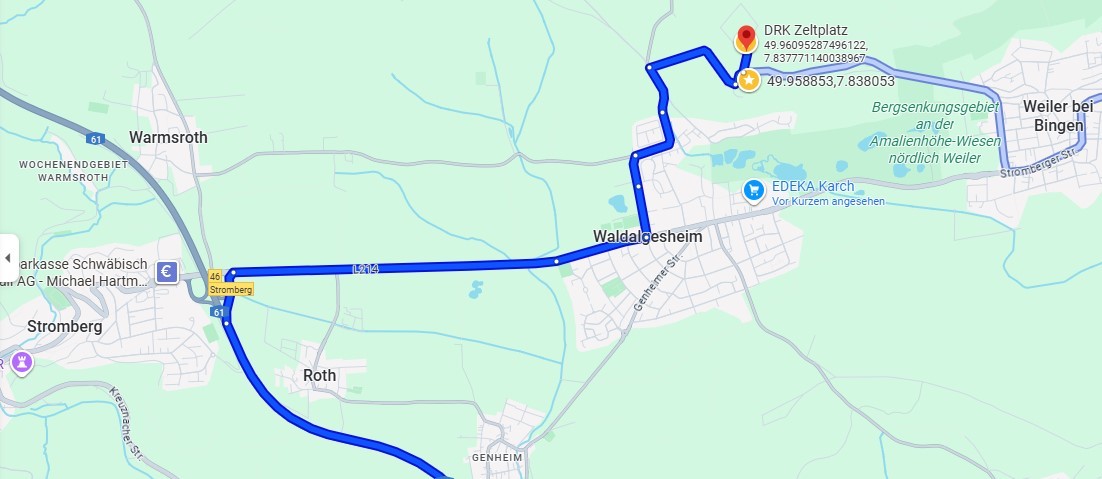Click the Weiler bei Bingen town label

1058,116
